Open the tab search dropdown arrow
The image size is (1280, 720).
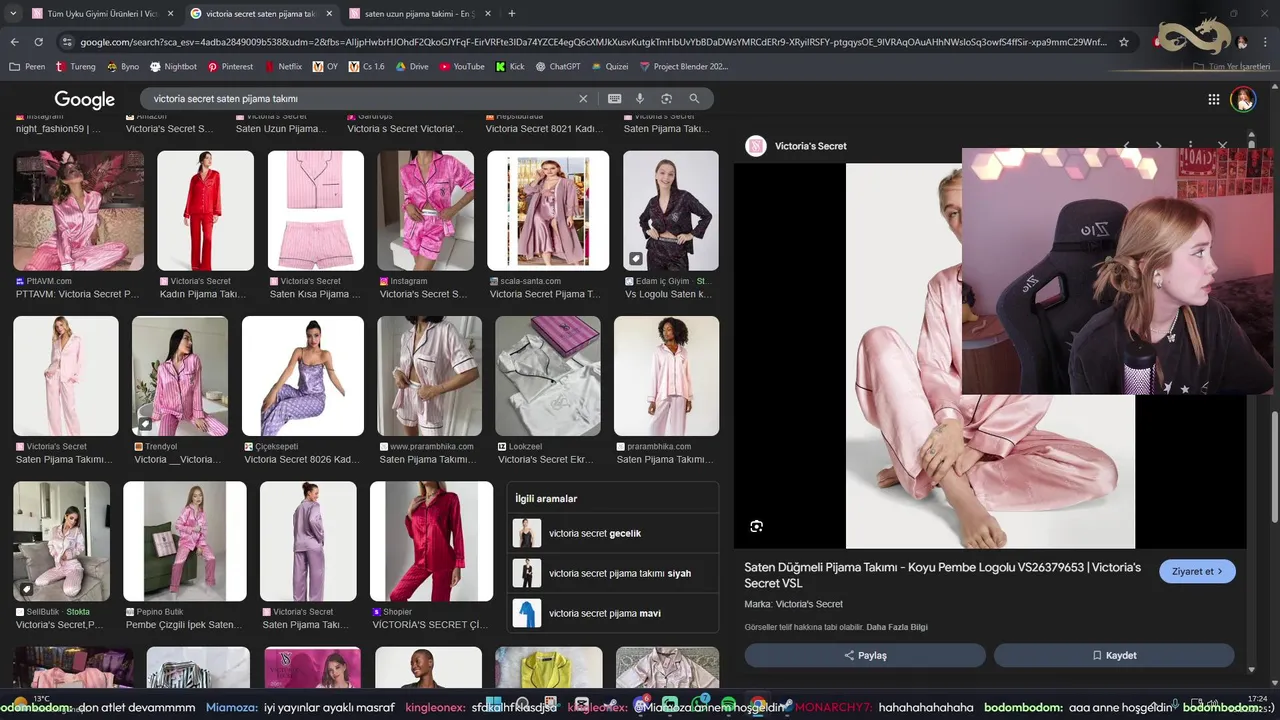coord(14,14)
